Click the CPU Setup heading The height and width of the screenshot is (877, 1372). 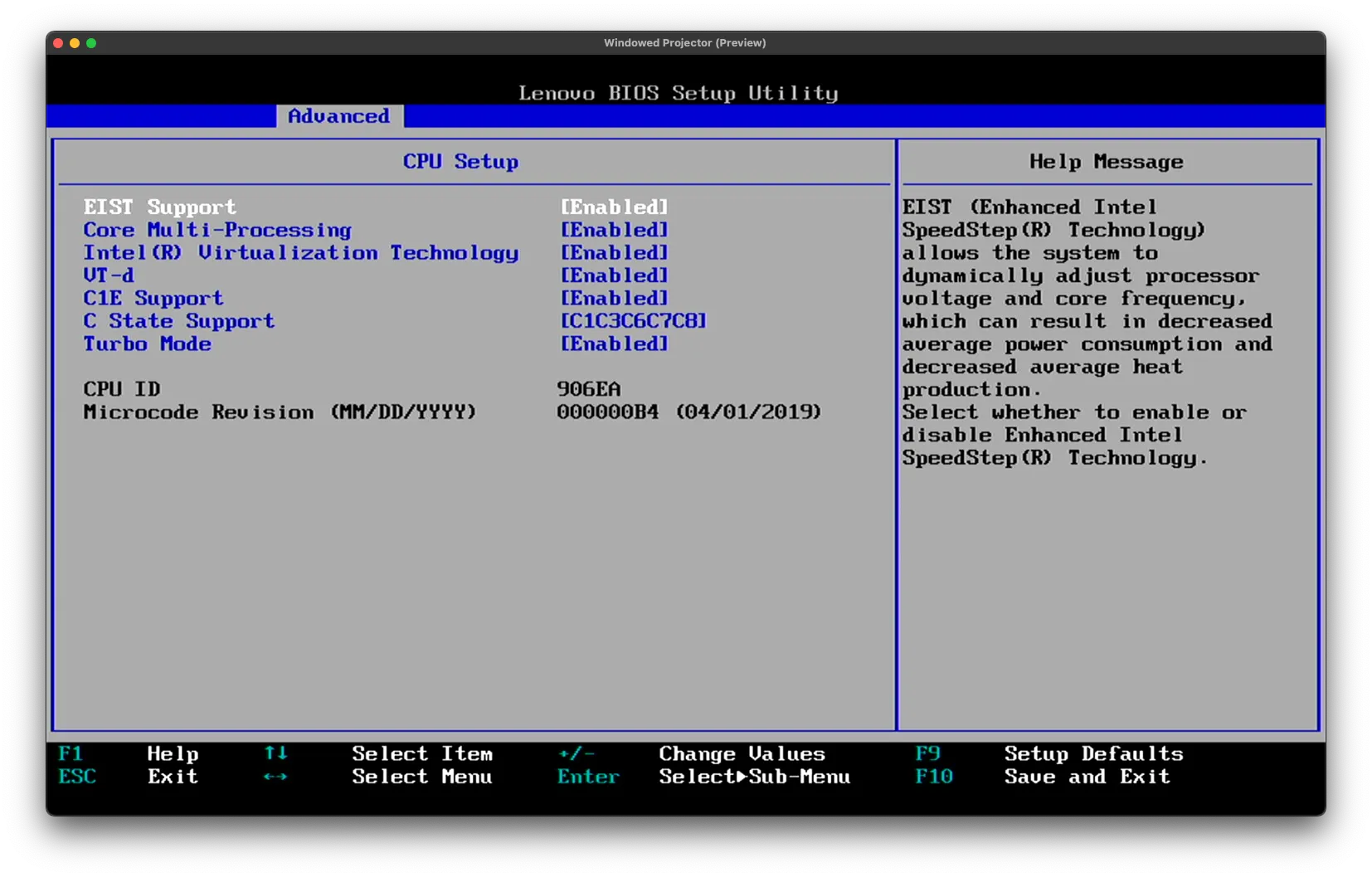click(x=461, y=162)
